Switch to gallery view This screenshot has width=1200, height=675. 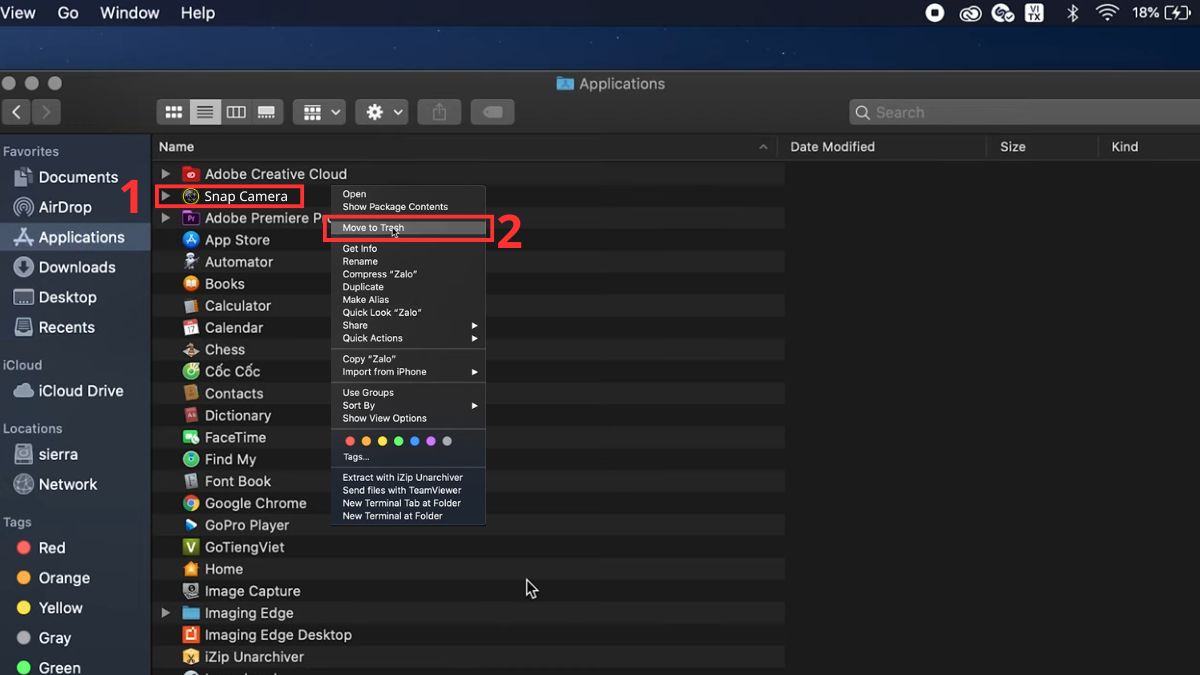point(267,112)
